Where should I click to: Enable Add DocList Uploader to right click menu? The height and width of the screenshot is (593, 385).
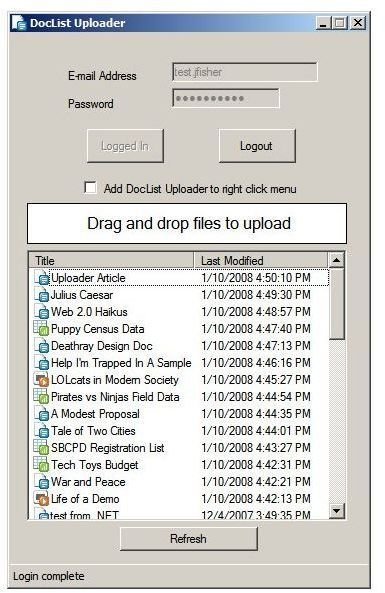90,188
